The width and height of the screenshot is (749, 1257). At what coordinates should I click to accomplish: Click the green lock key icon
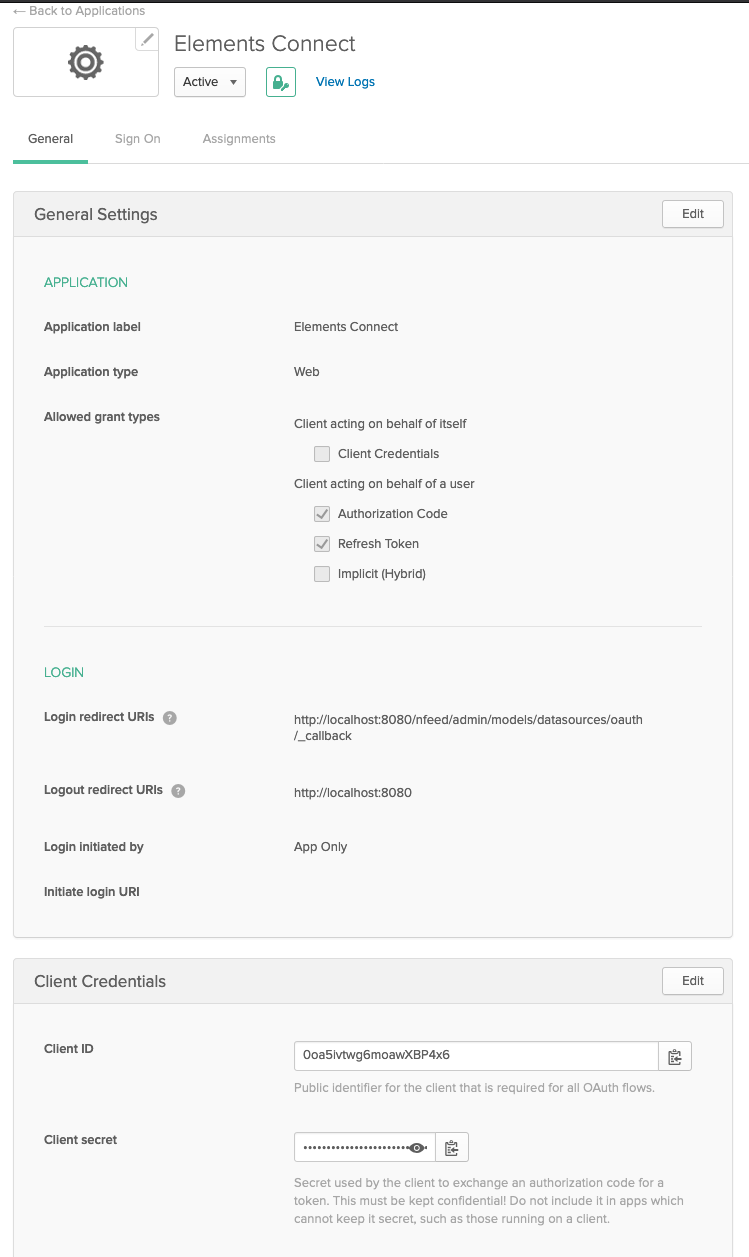pos(281,82)
